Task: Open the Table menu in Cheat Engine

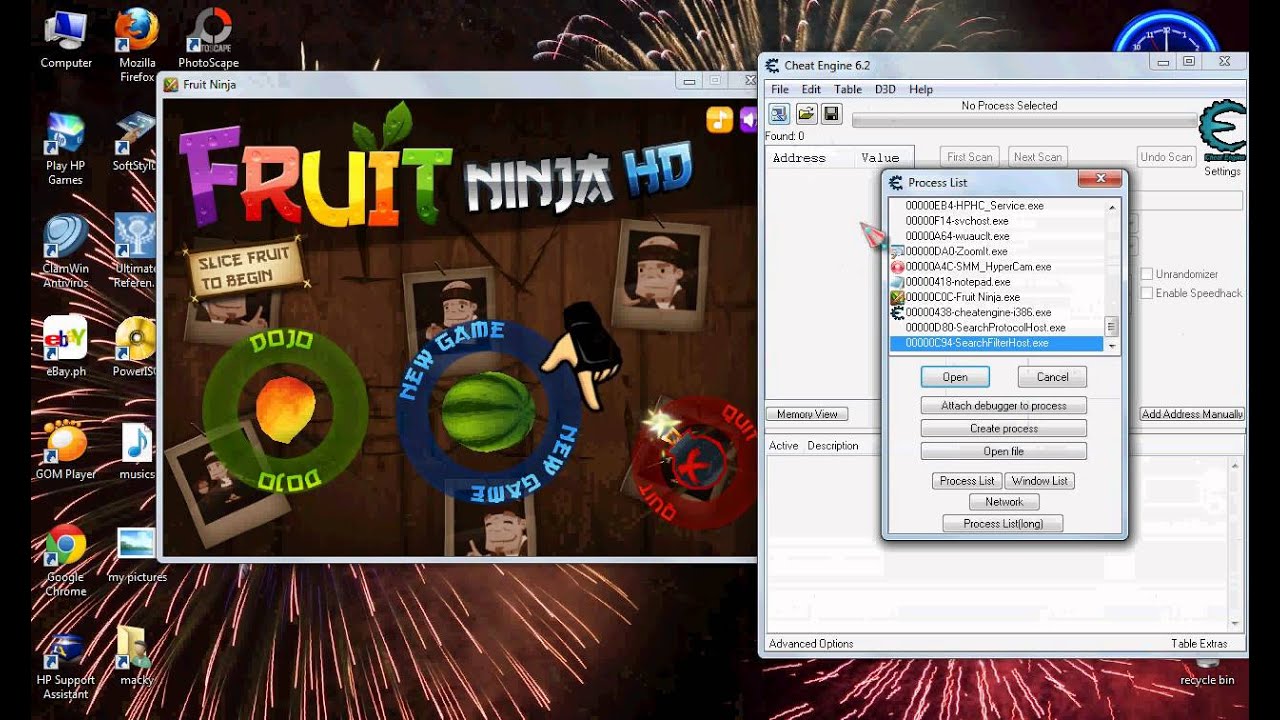Action: 848,89
